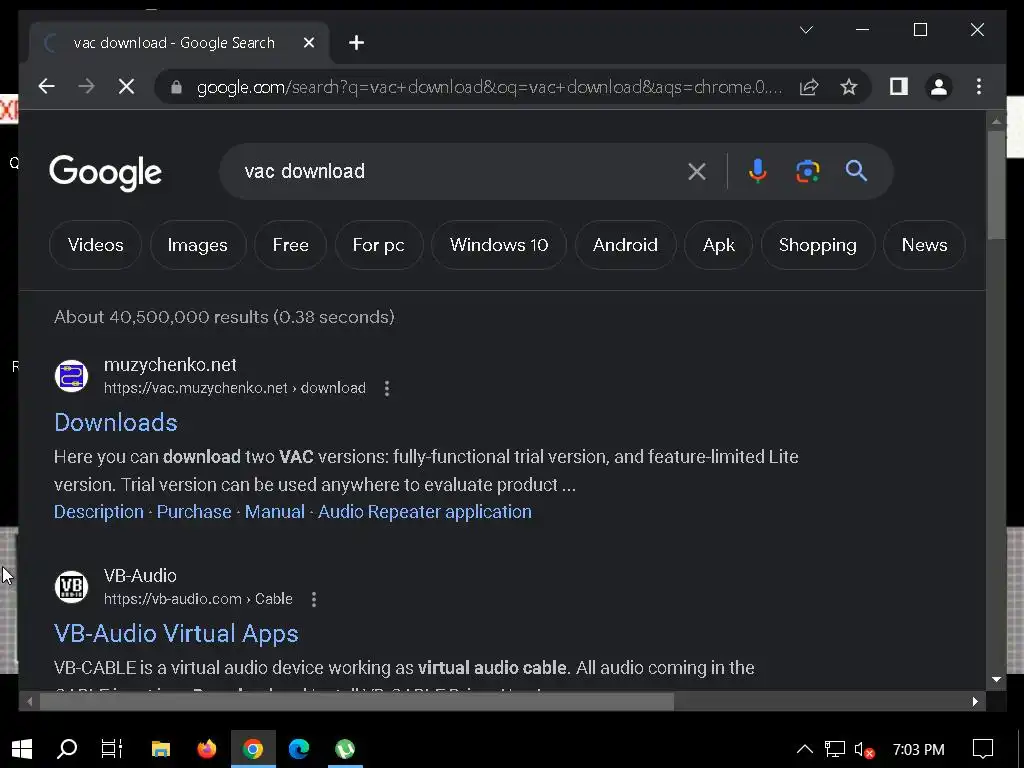Open the Windows Start menu

click(x=22, y=749)
